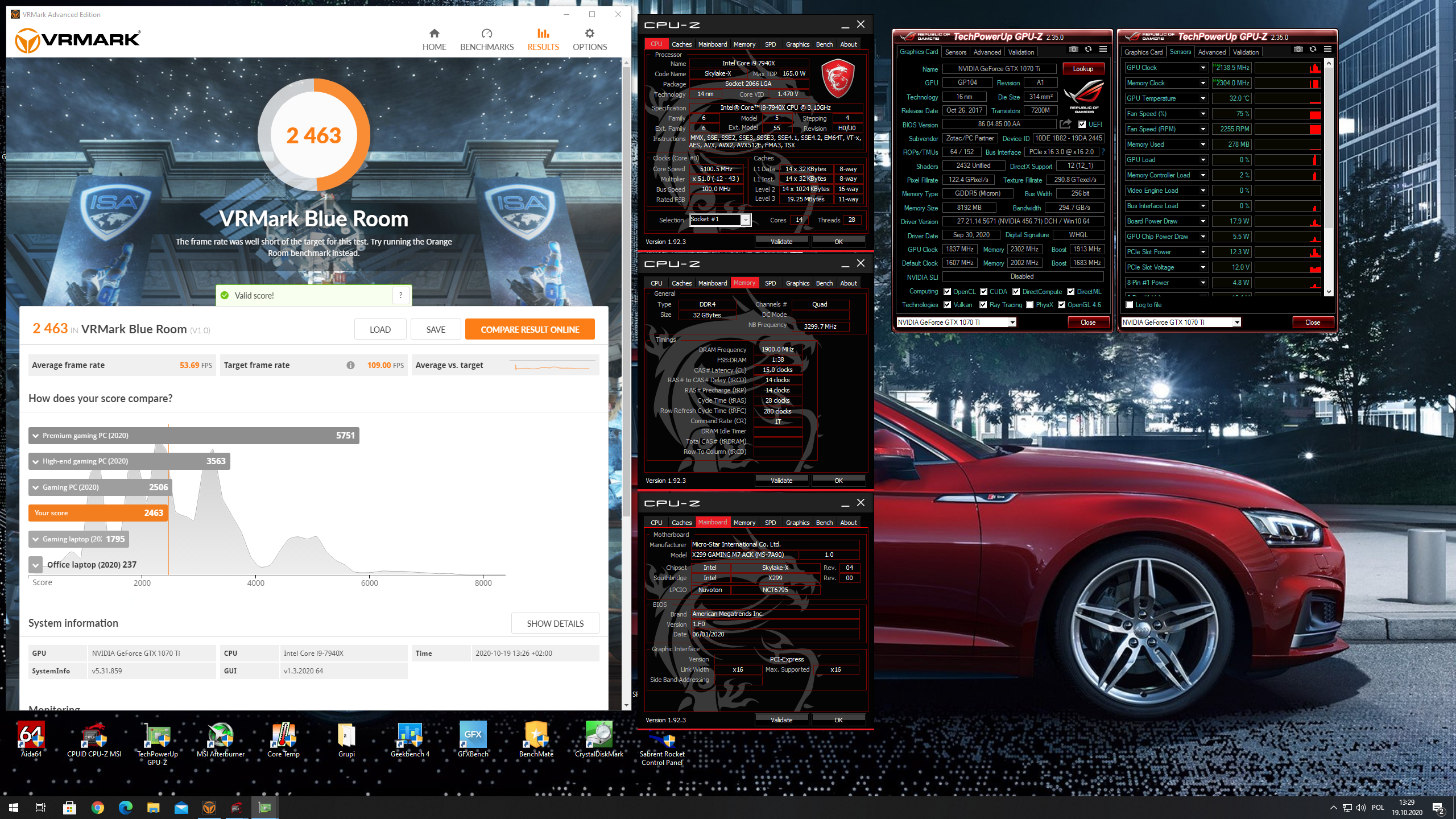The image size is (1456, 819).
Task: Toggle the OpenCL checkbox
Action: point(947,291)
